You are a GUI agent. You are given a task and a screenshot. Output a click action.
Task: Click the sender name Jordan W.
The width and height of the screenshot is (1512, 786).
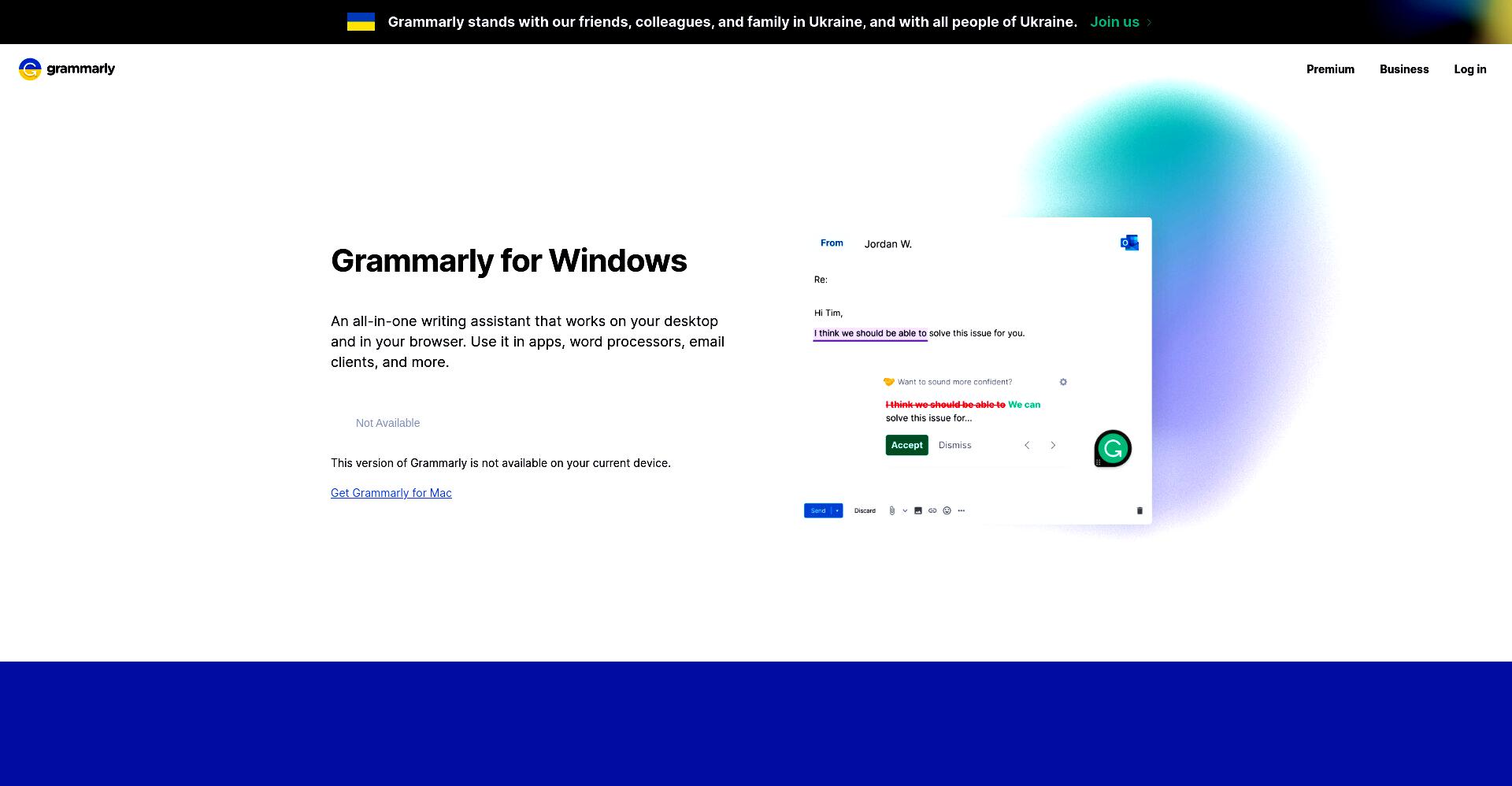[888, 244]
